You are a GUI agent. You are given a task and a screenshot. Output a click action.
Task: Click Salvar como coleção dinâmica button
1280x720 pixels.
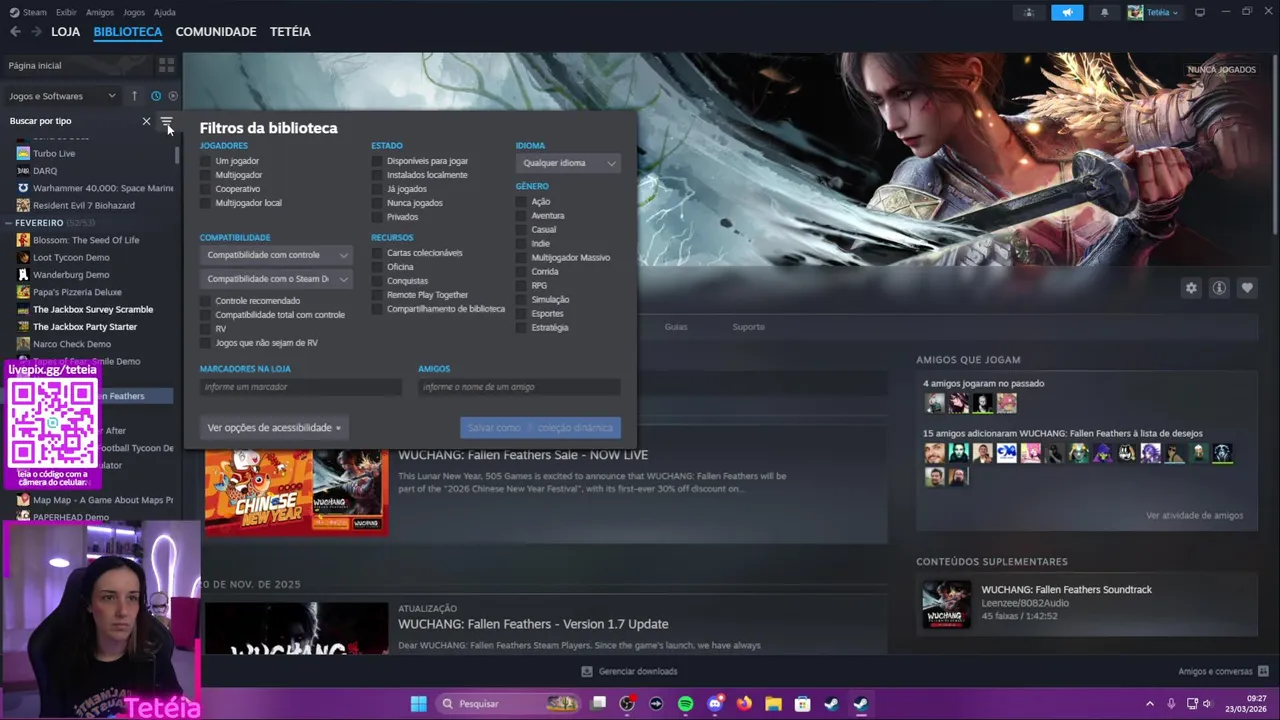tap(540, 428)
